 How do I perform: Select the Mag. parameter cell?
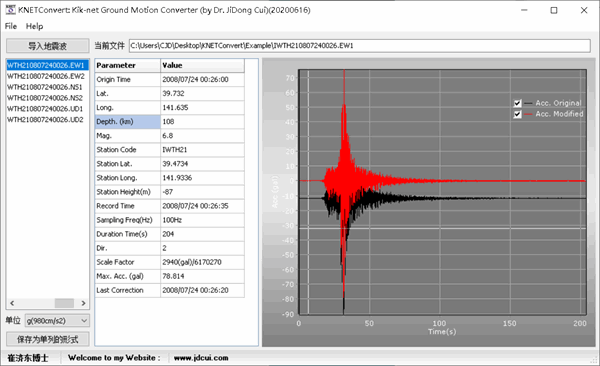[127, 136]
